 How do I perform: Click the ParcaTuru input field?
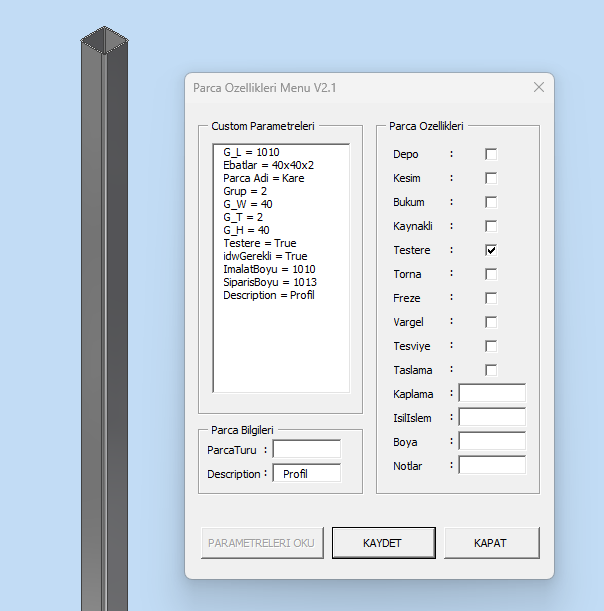[307, 450]
